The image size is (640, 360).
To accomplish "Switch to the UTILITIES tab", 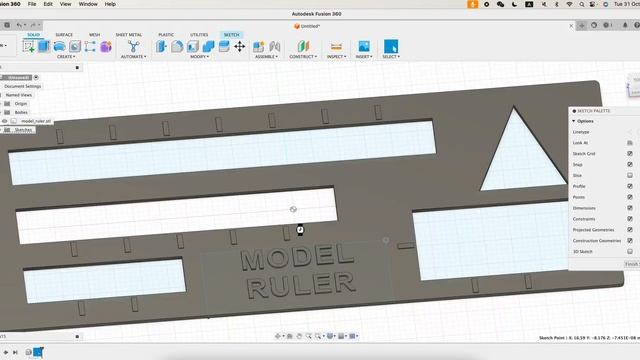I will 199,35.
